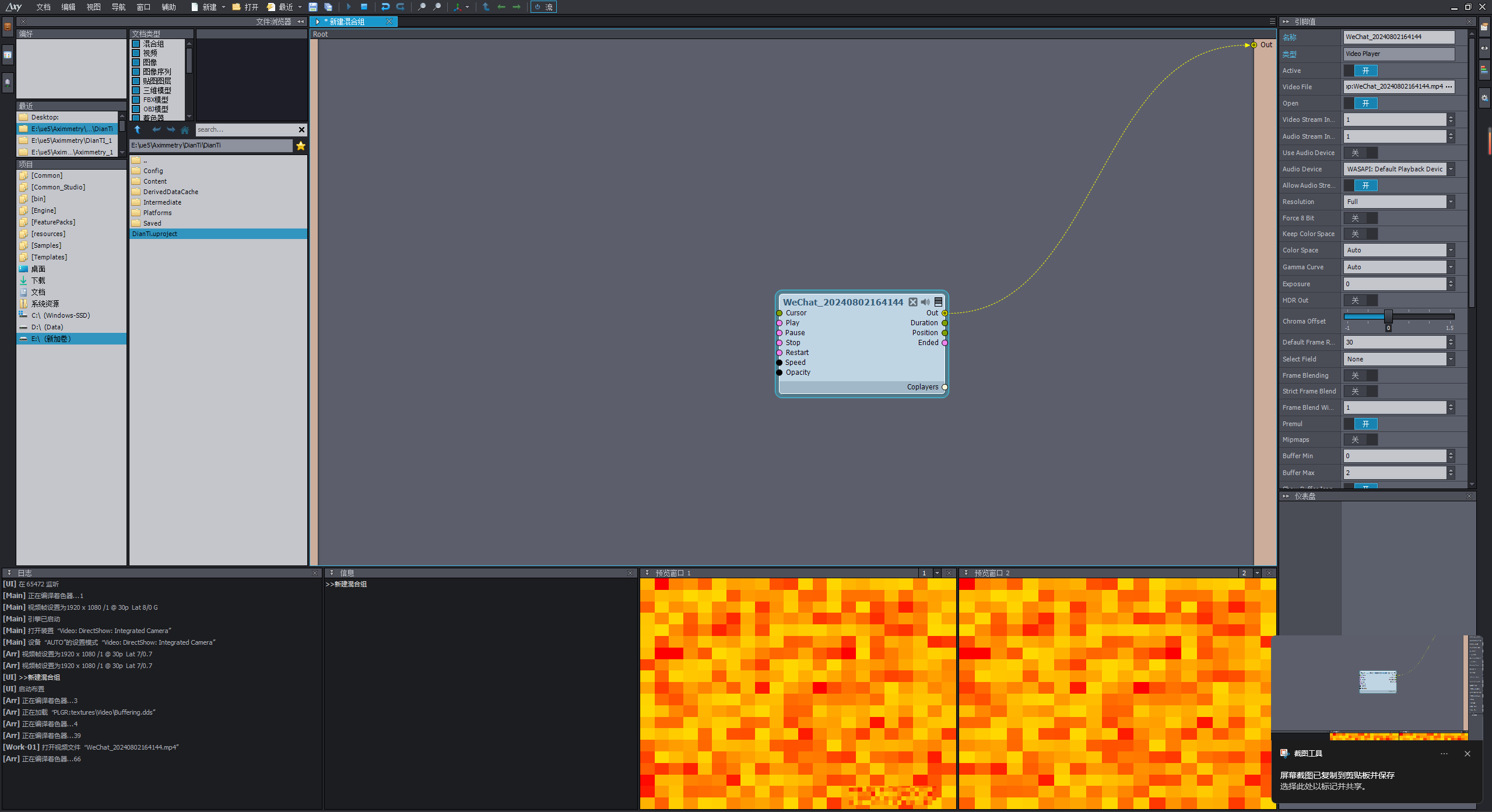Click the grid palette icon in left sidebar
Viewport: 1492px width, 812px height.
[8, 55]
